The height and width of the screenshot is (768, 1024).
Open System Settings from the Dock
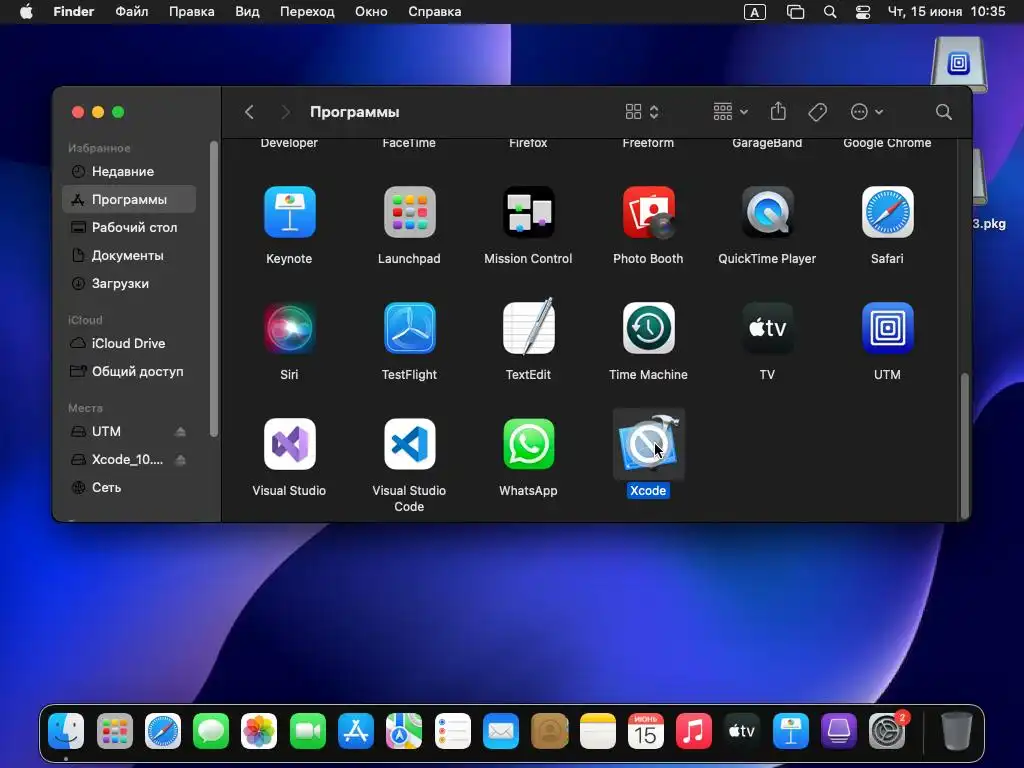(x=888, y=731)
